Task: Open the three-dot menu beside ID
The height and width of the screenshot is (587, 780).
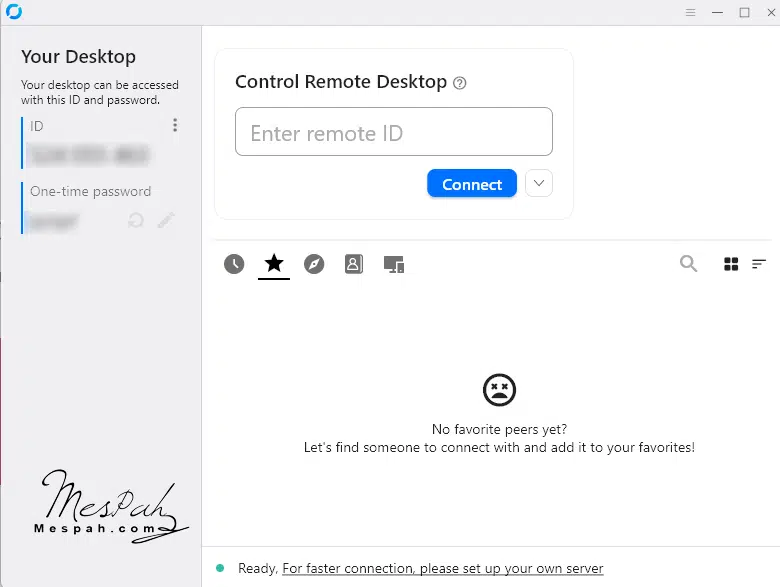Action: 175,125
